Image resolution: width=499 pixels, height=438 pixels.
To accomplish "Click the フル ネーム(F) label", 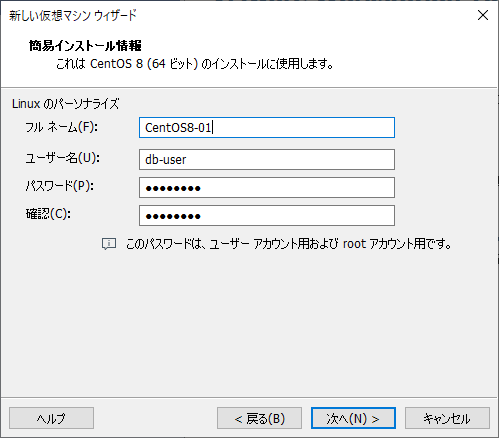I will click(x=62, y=127).
